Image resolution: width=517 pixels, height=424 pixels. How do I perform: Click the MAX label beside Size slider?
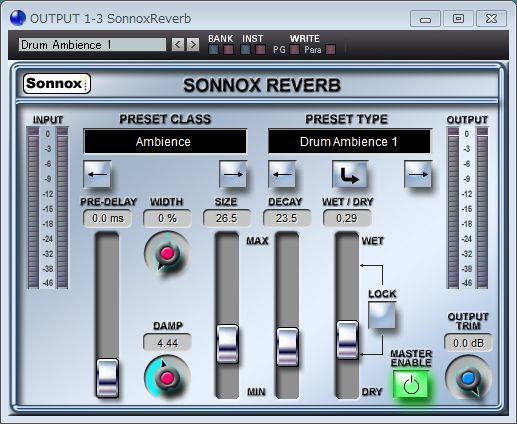[x=257, y=241]
